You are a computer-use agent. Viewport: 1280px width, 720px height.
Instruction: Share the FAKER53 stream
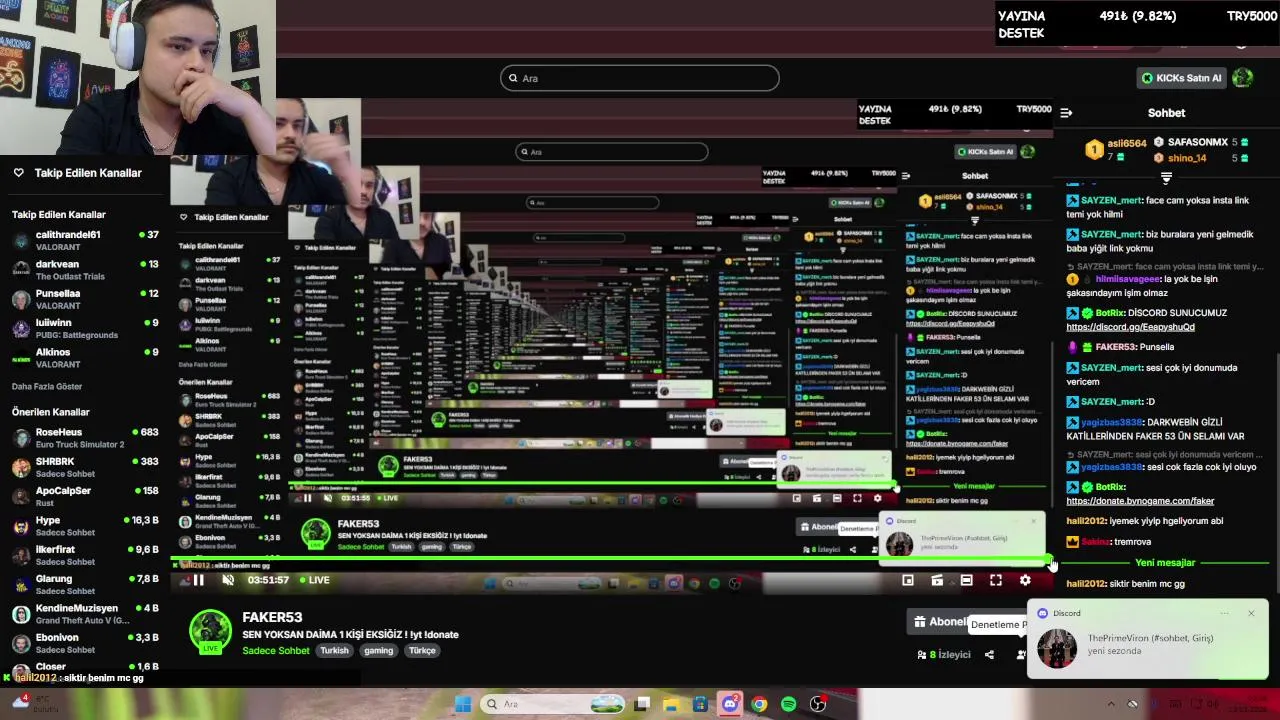pyautogui.click(x=989, y=655)
